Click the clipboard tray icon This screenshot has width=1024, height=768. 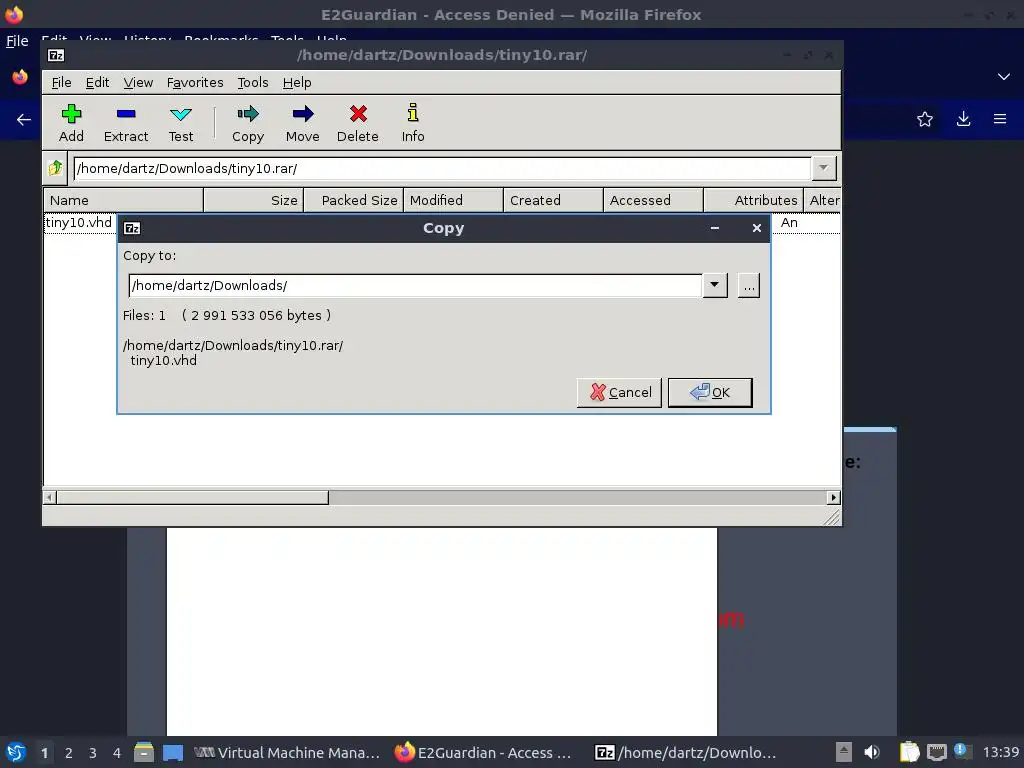click(x=909, y=752)
